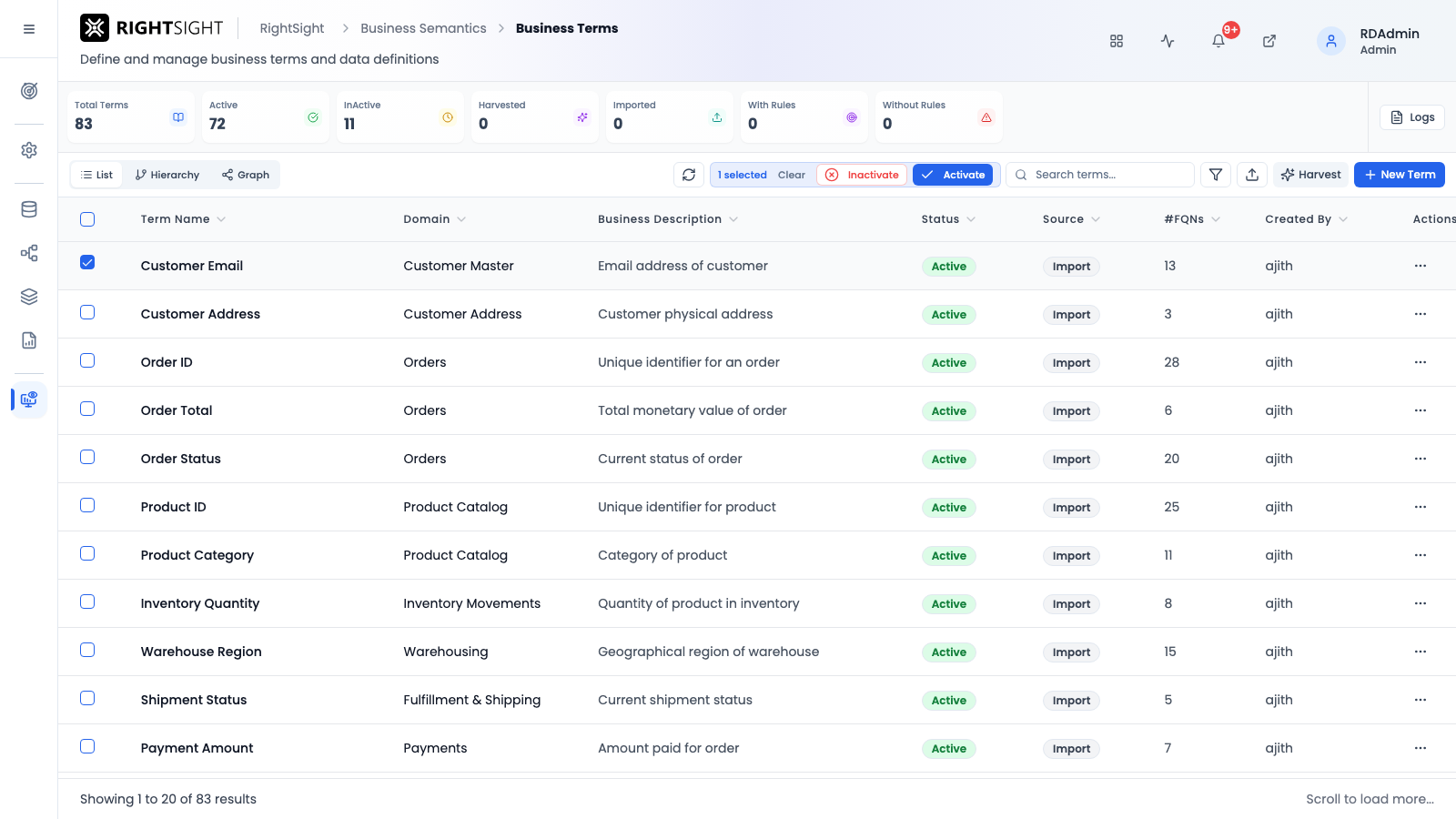The image size is (1456, 819).
Task: Click the New Term button
Action: (x=1400, y=175)
